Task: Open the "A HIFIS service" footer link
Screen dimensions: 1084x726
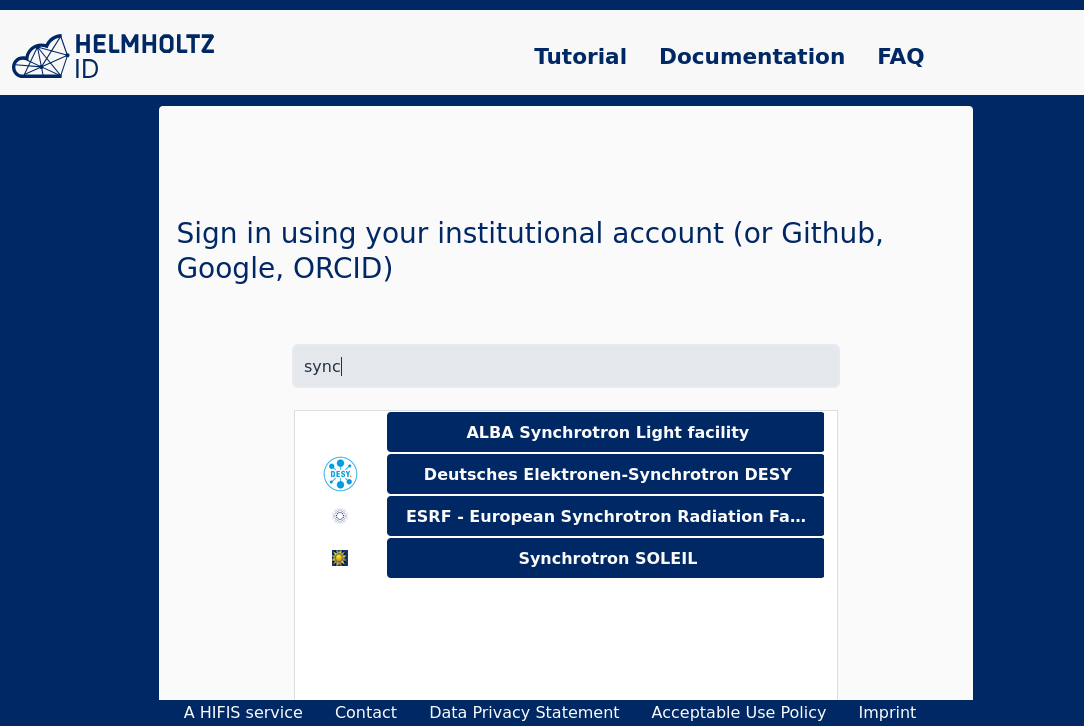Action: tap(243, 712)
